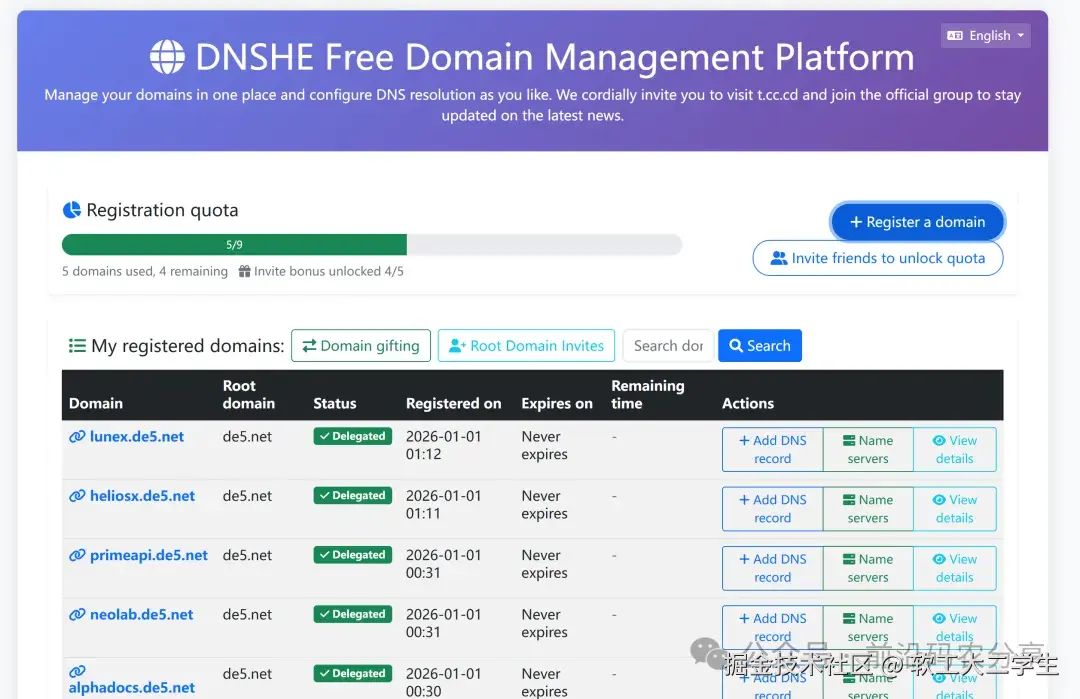1080x699 pixels.
Task: Click Delegated badge in neolab.de5.net row
Action: tap(353, 614)
